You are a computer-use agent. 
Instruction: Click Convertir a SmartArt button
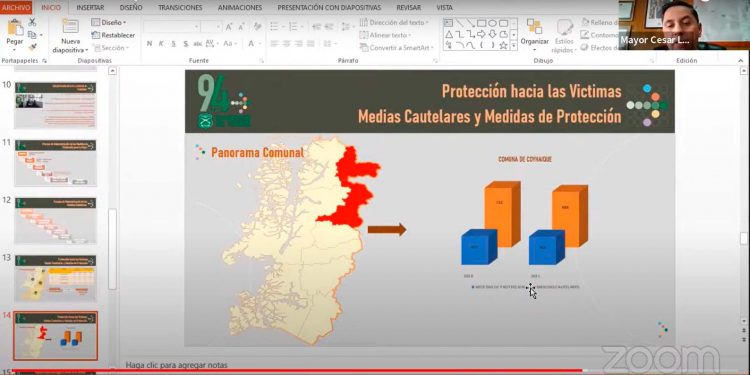pos(397,48)
